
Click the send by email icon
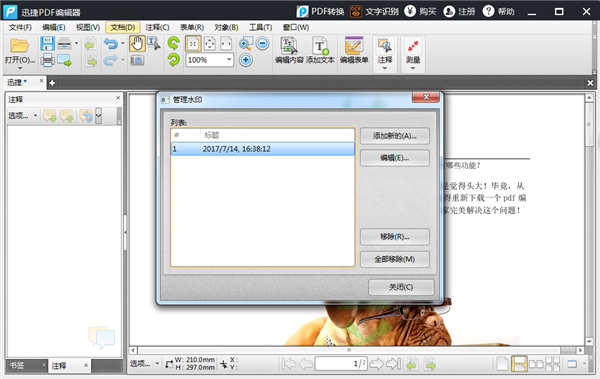tap(64, 60)
